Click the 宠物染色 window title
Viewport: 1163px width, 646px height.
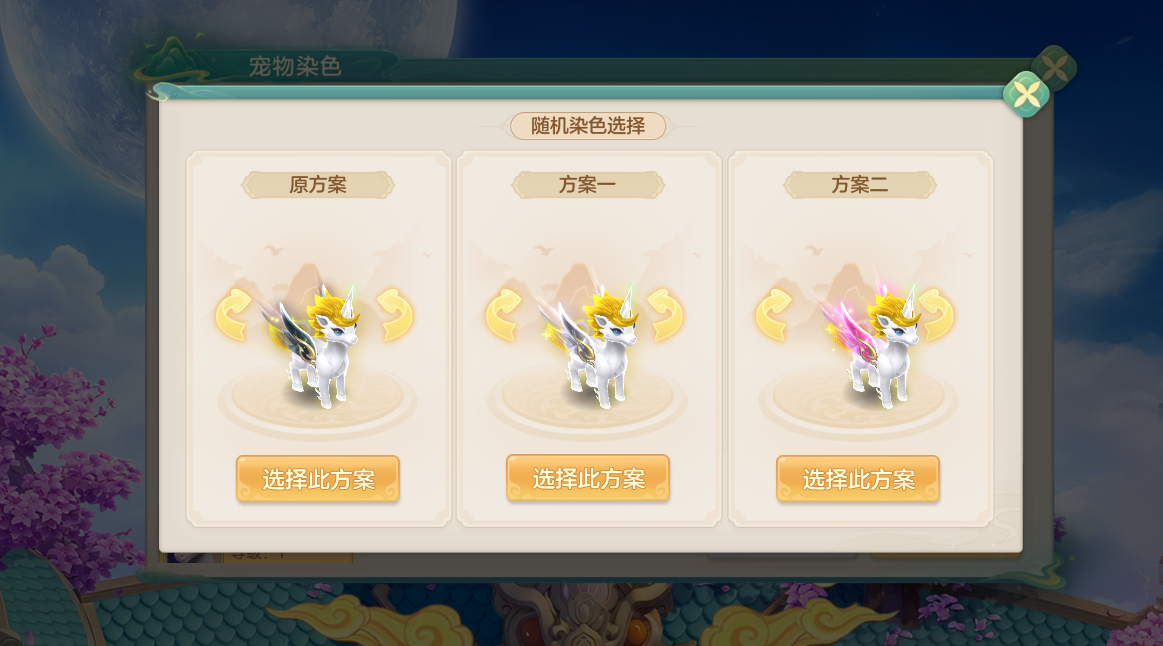pos(294,67)
